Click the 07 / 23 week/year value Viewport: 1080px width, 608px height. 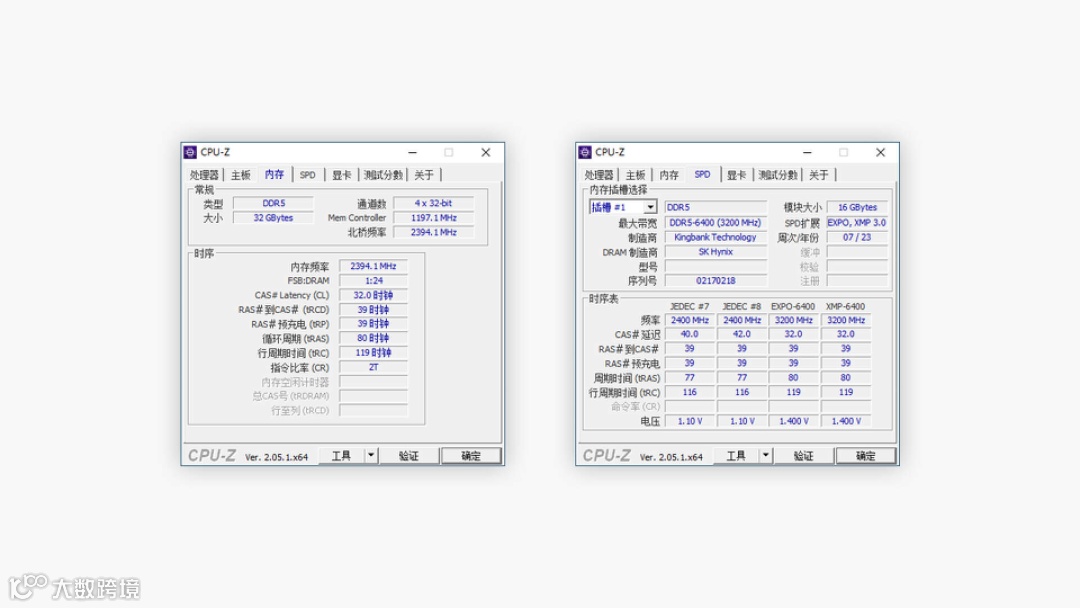coord(858,237)
